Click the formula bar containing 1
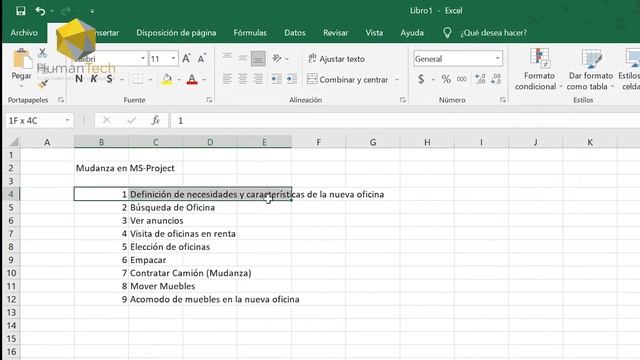Screen dimensions: 640x360 pyautogui.click(x=405, y=121)
